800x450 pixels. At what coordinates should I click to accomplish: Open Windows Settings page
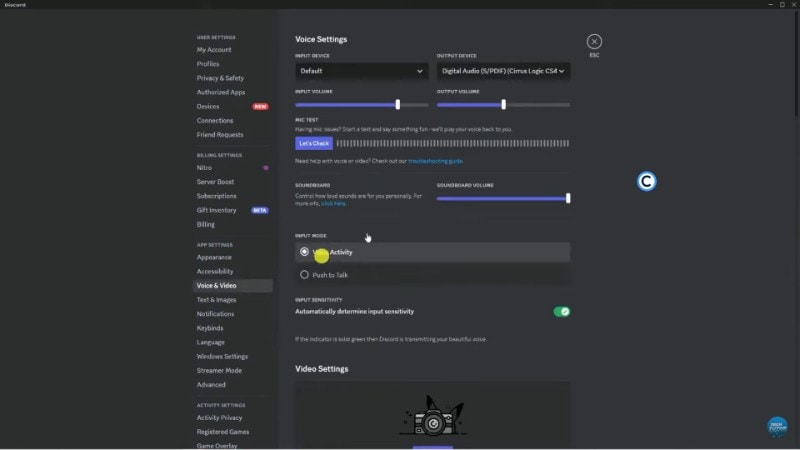pyautogui.click(x=222, y=357)
